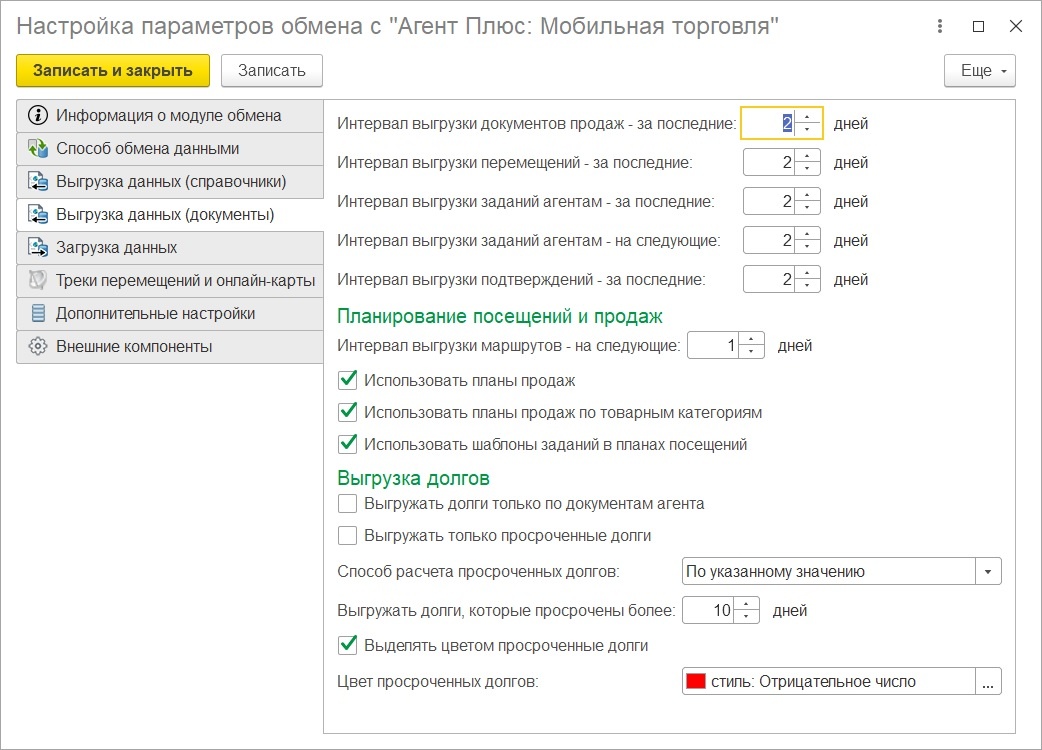Click the list icon for Дополнительные настройки
The height and width of the screenshot is (750, 1042).
coord(39,313)
